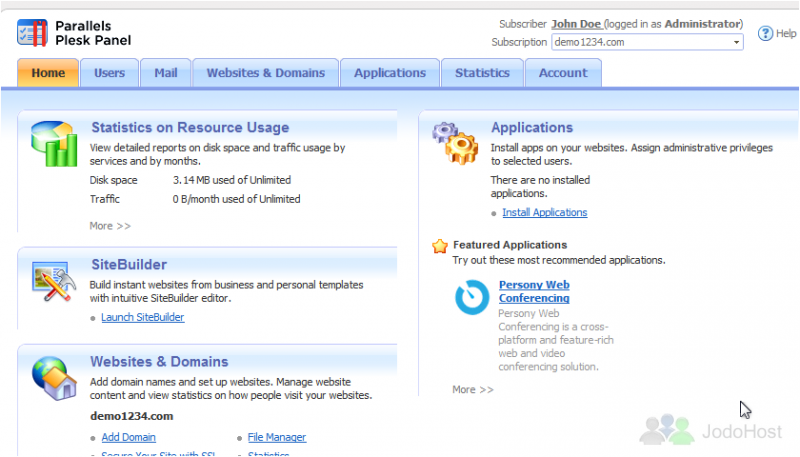Screen dimensions: 800x457
Task: Click the Launch SiteBuilder link
Action: tap(142, 317)
